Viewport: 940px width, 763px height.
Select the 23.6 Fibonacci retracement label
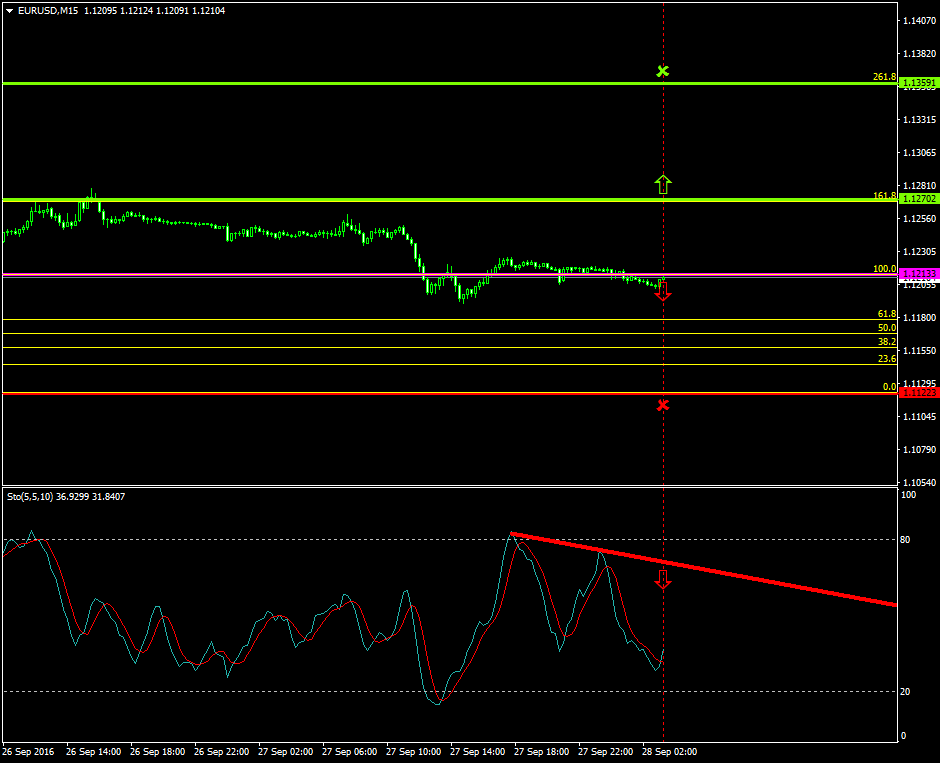pyautogui.click(x=886, y=358)
